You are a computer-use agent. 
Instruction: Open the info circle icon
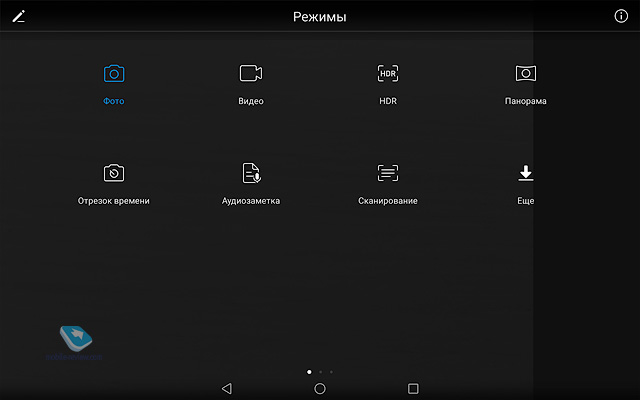coord(621,17)
